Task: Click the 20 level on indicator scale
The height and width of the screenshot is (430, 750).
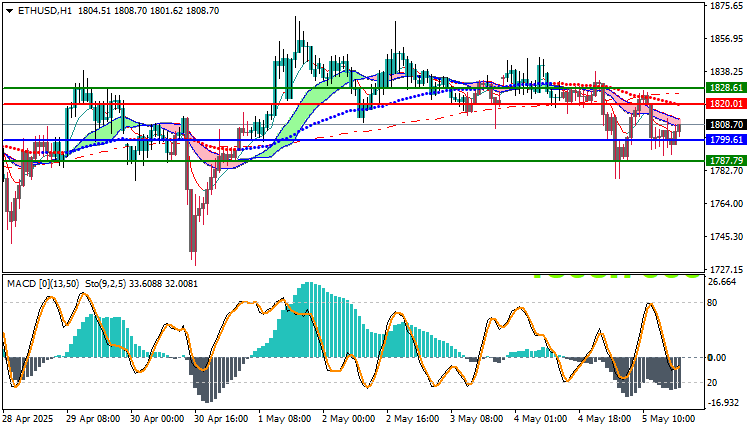Action: click(713, 383)
